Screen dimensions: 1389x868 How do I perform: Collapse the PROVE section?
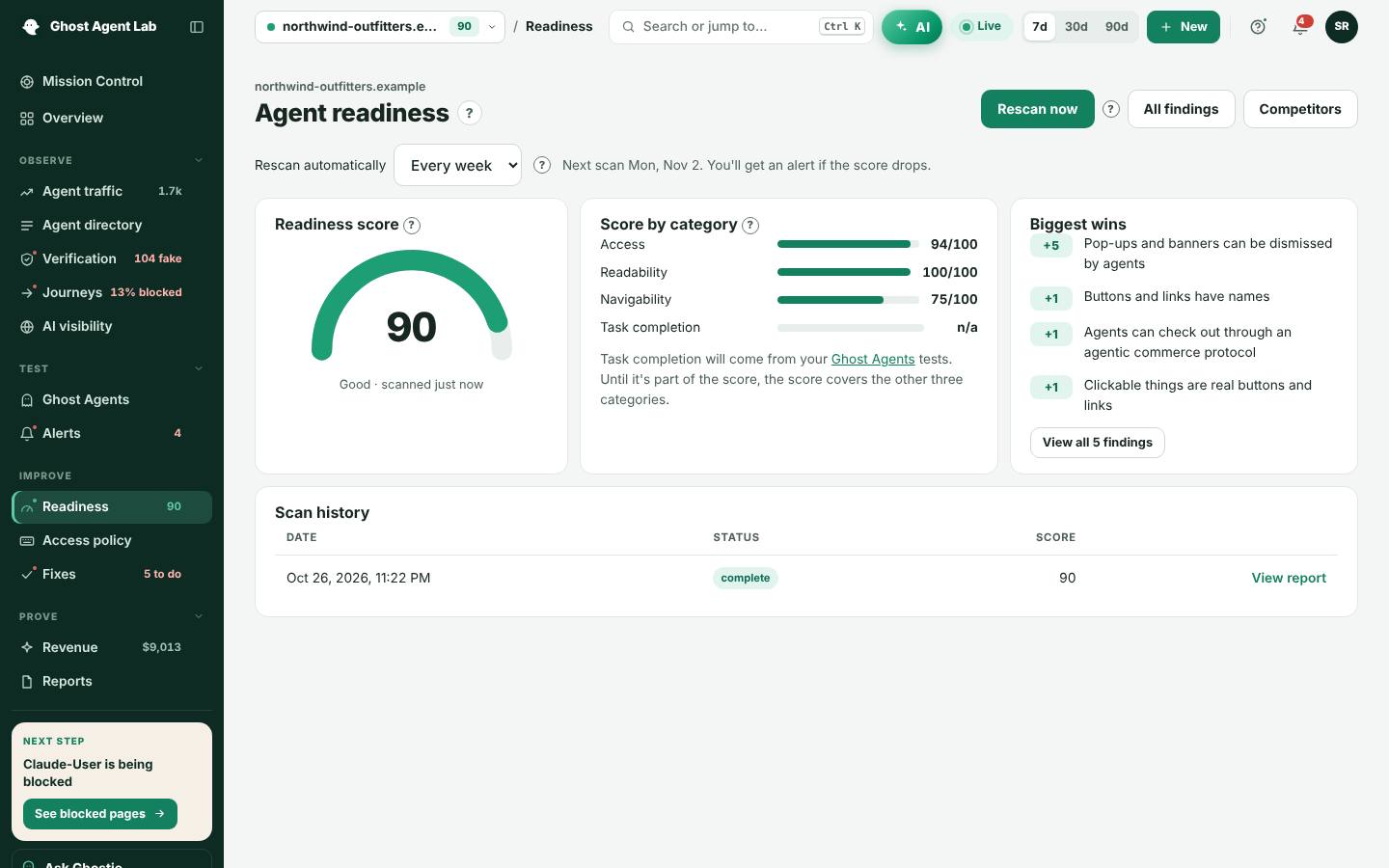(199, 616)
